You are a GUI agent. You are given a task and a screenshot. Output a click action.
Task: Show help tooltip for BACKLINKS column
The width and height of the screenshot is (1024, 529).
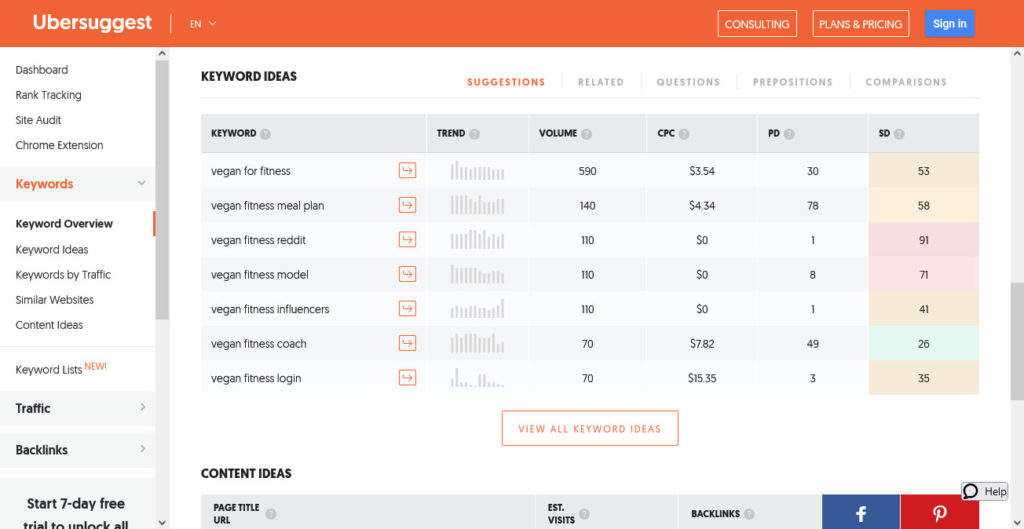749,514
